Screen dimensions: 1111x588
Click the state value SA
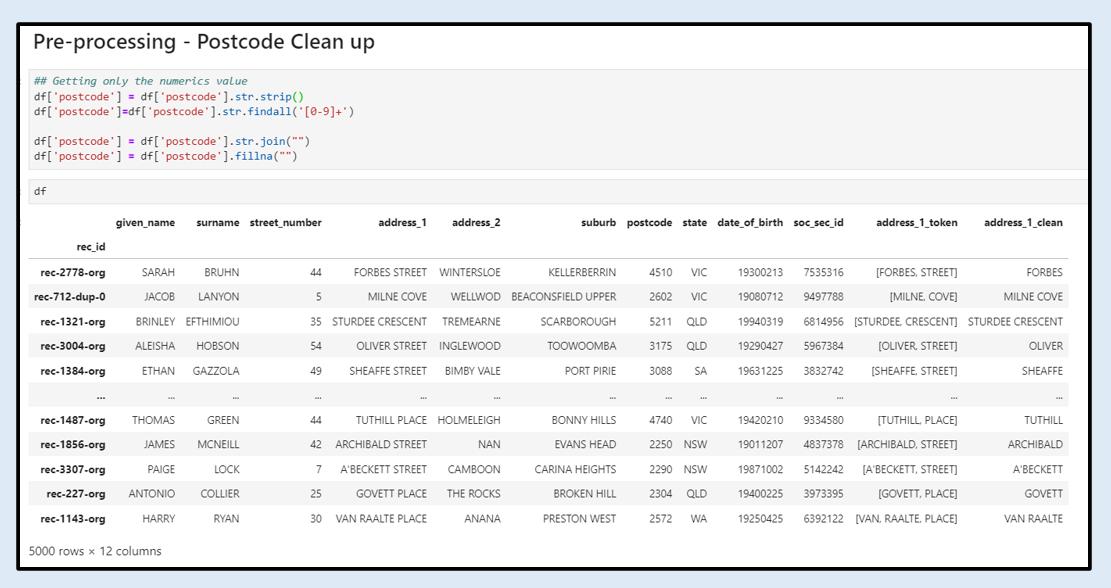(x=700, y=371)
